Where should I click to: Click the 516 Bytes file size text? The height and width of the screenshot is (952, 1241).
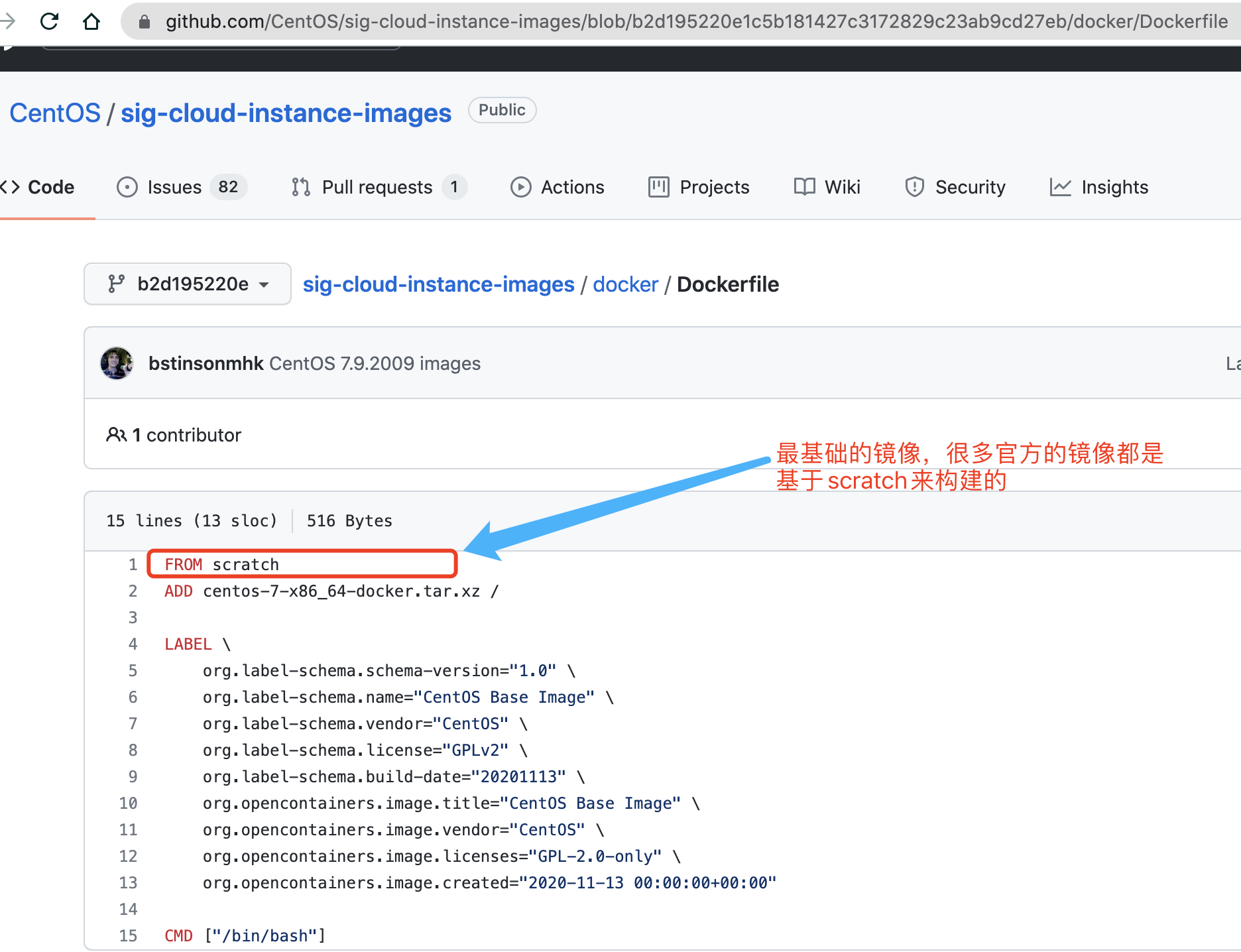click(349, 520)
